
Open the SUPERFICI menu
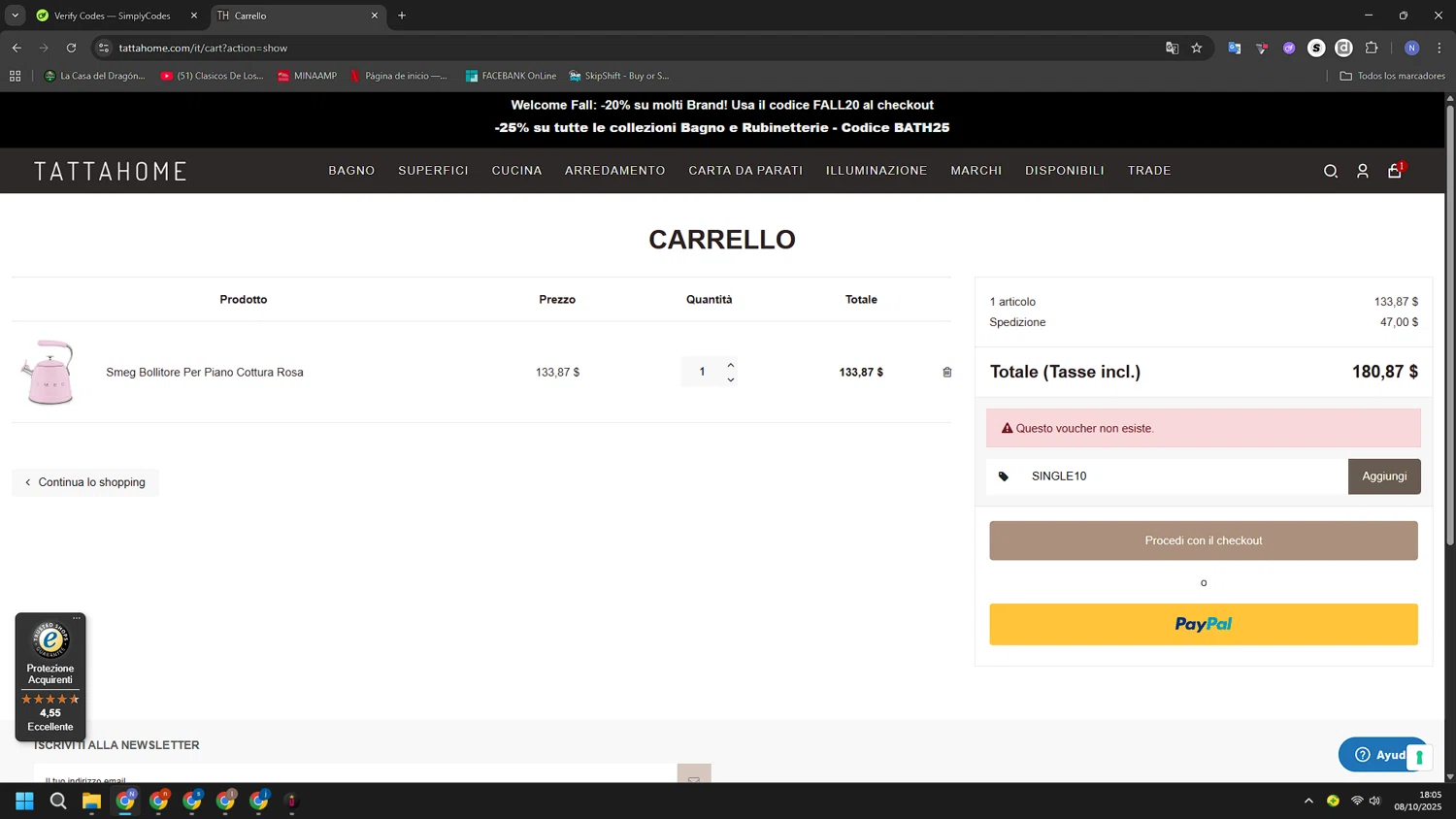tap(433, 171)
